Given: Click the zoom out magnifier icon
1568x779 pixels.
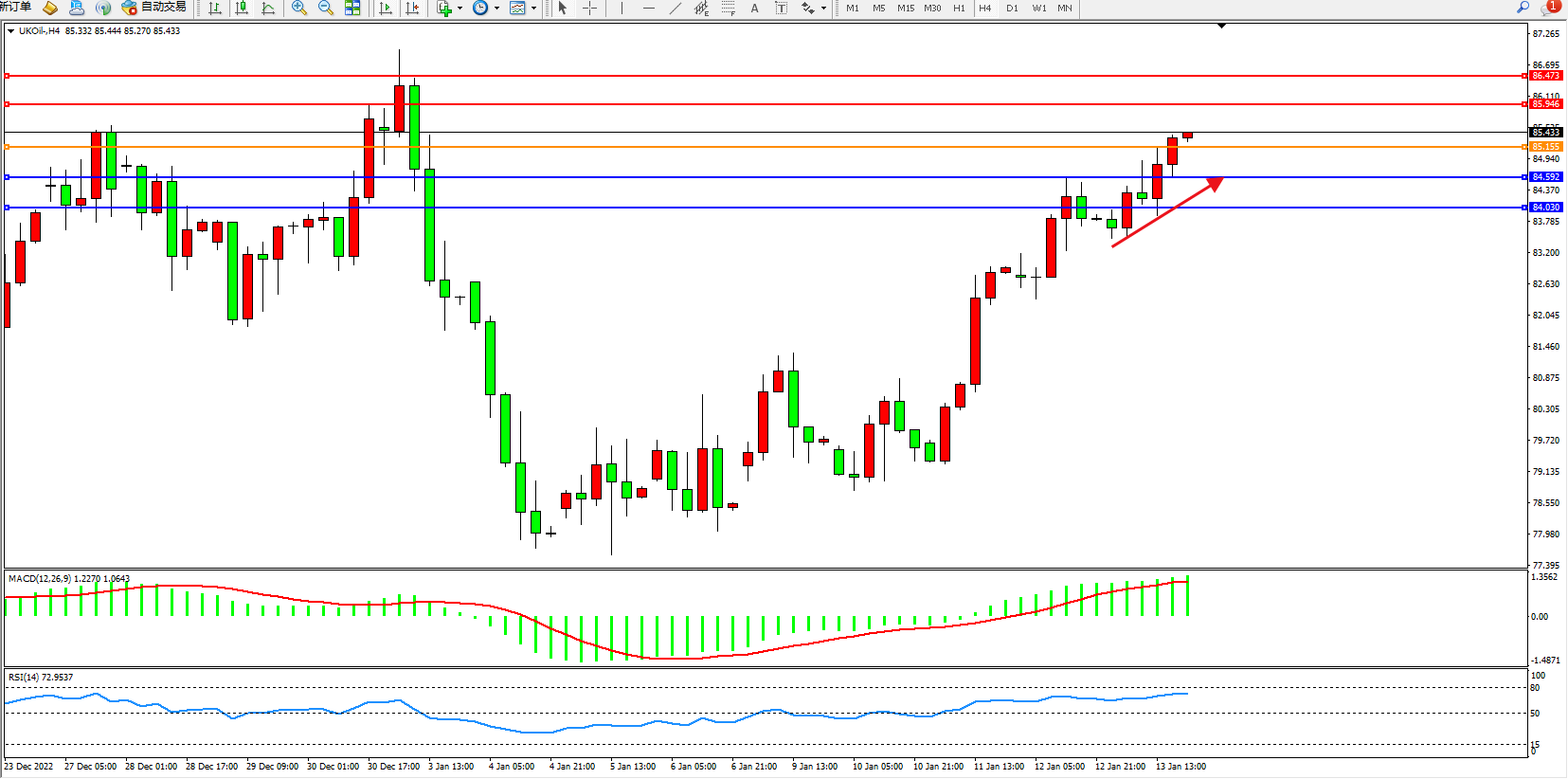Looking at the screenshot, I should [326, 9].
